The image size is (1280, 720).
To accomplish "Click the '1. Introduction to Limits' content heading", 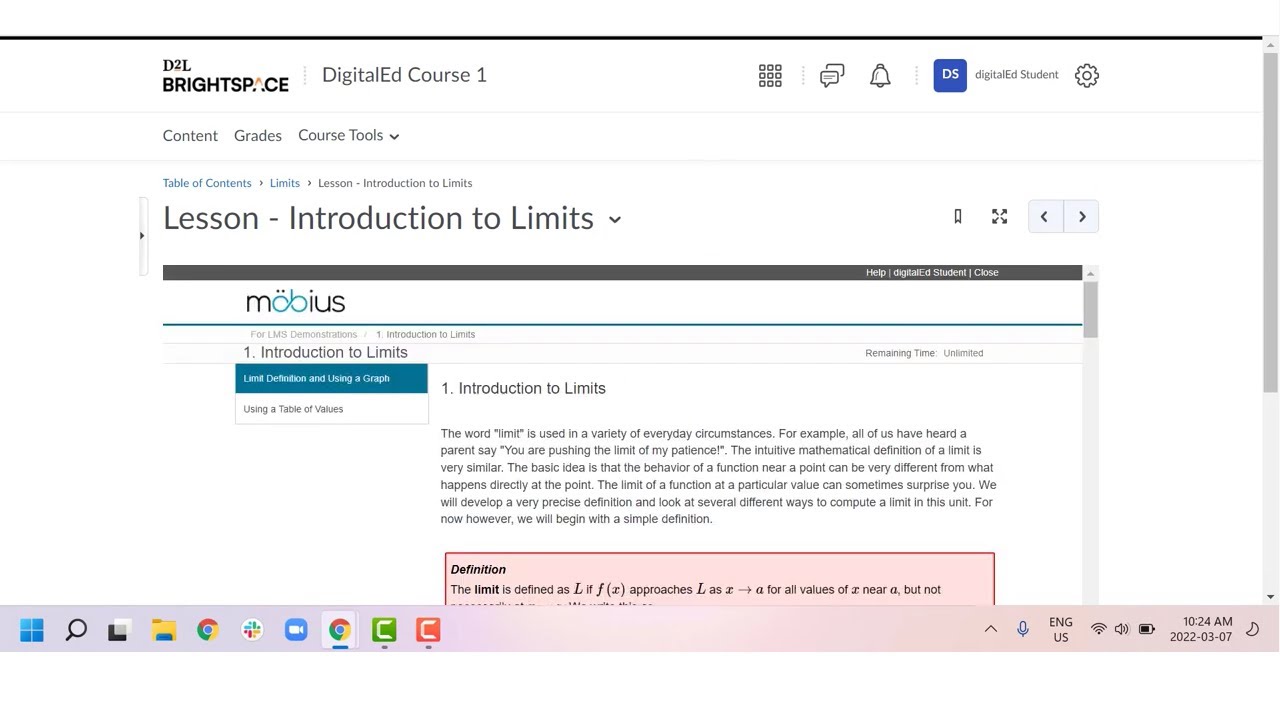I will pyautogui.click(x=523, y=389).
